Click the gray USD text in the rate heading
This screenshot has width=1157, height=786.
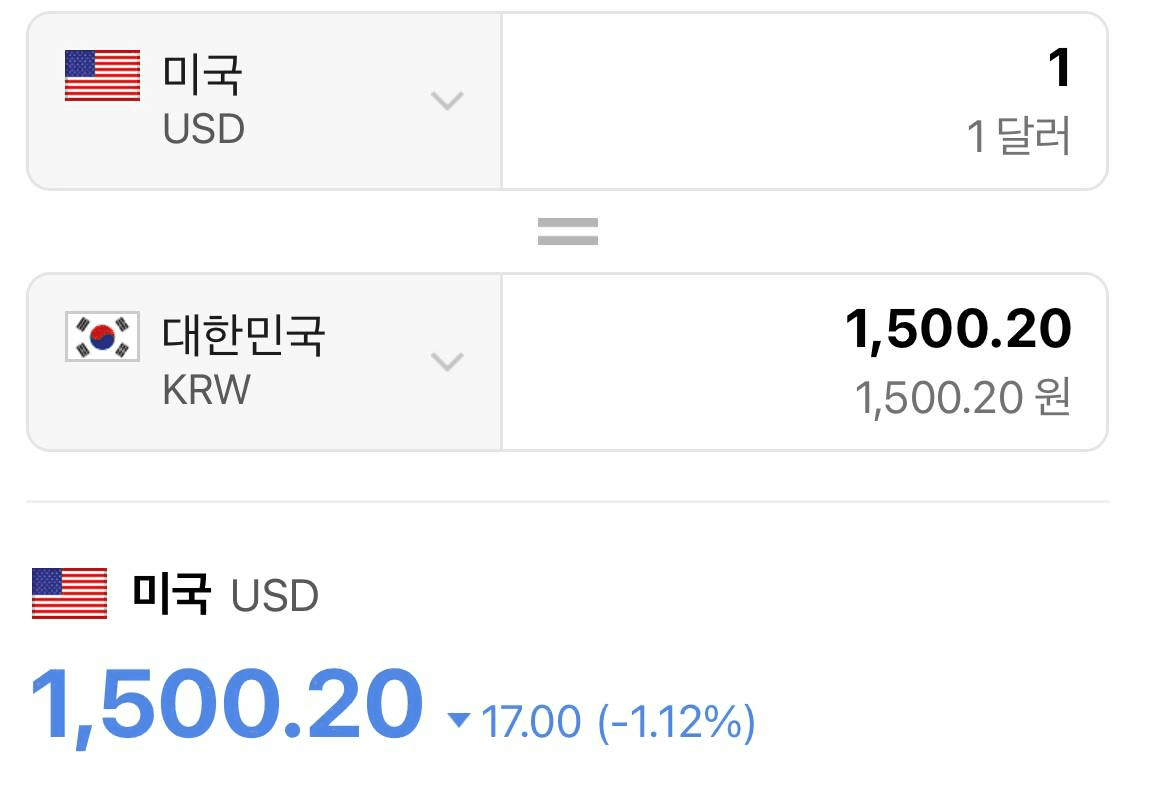tap(274, 596)
